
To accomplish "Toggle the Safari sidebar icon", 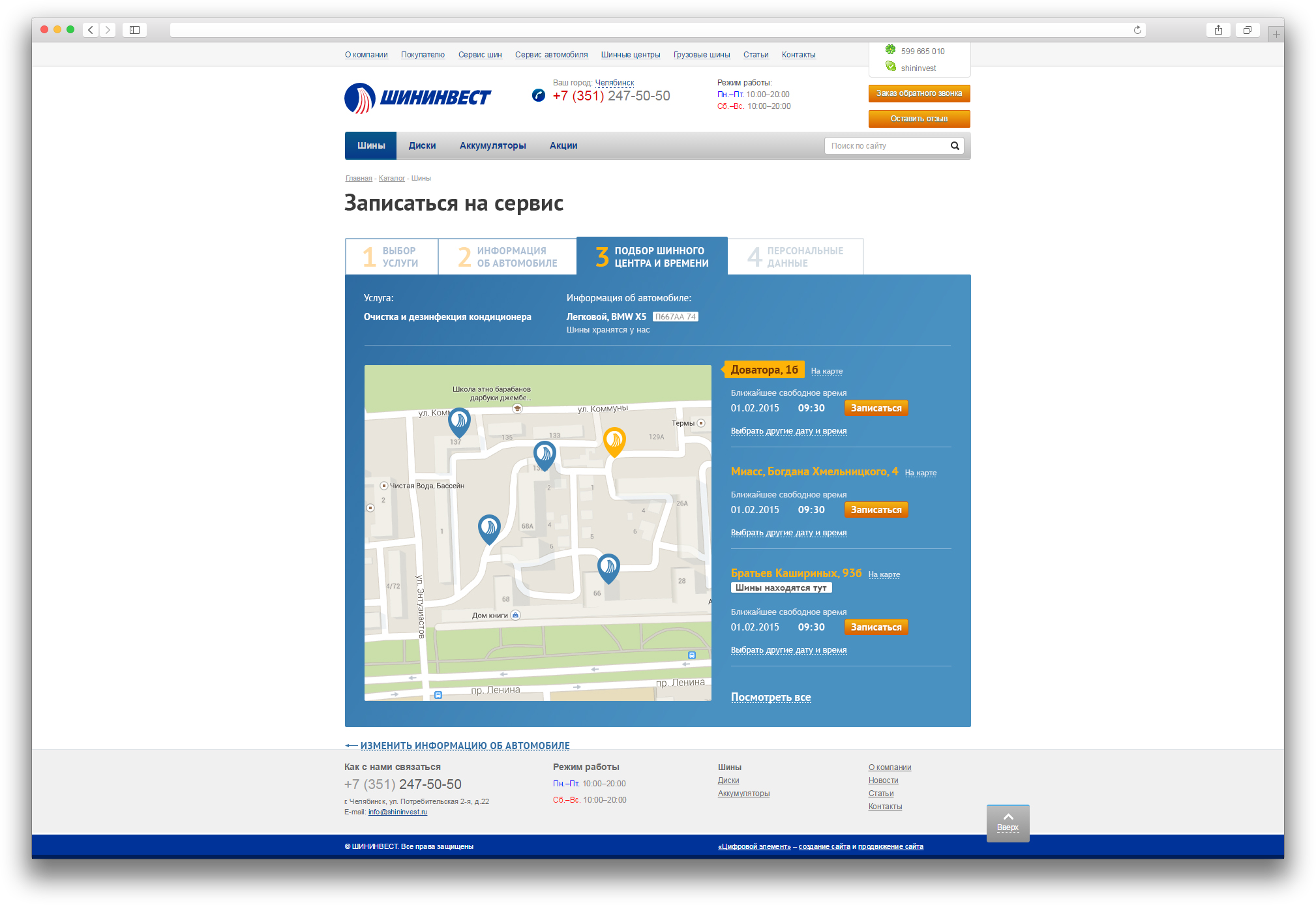I will point(134,30).
